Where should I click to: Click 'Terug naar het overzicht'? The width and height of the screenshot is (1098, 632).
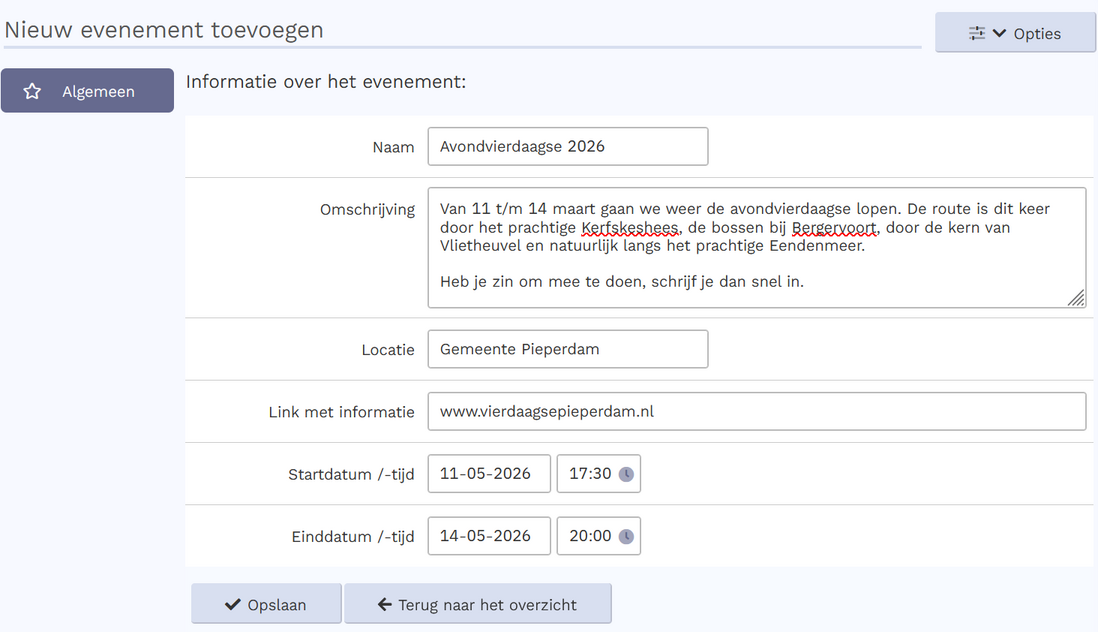pos(477,603)
